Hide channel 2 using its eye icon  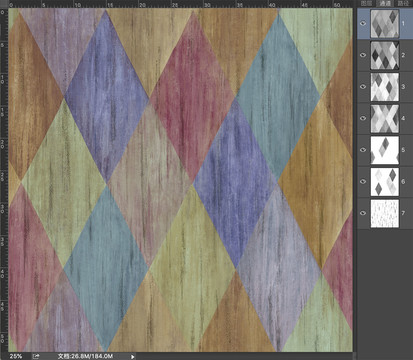click(363, 55)
